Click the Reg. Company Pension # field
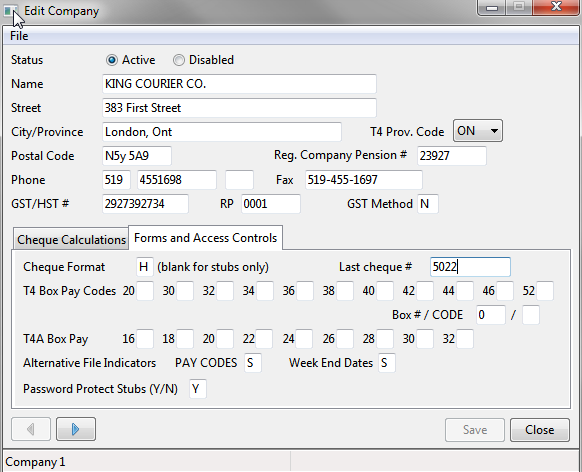 coord(452,155)
